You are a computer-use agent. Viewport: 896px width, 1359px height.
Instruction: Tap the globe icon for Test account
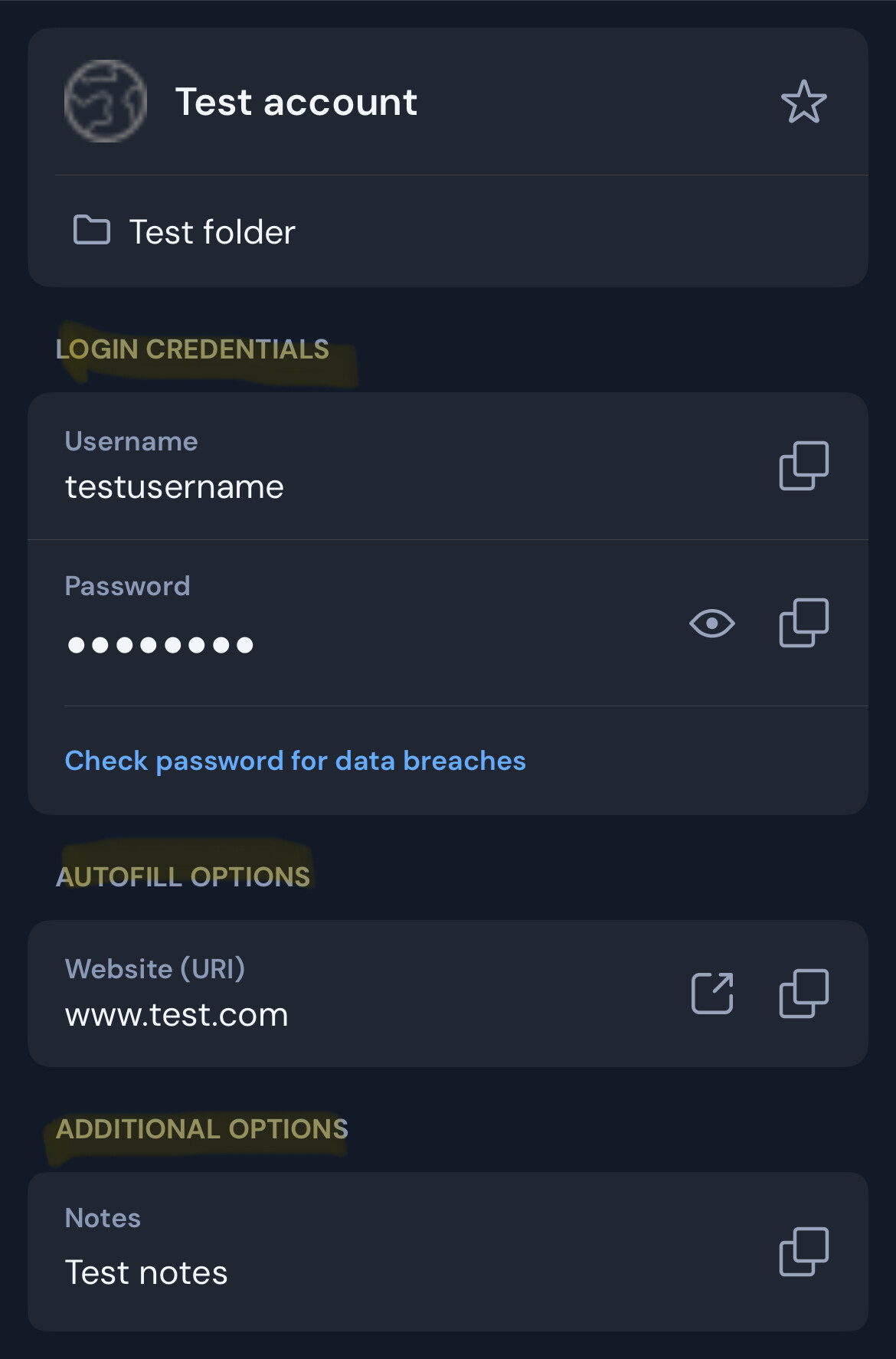pyautogui.click(x=105, y=101)
